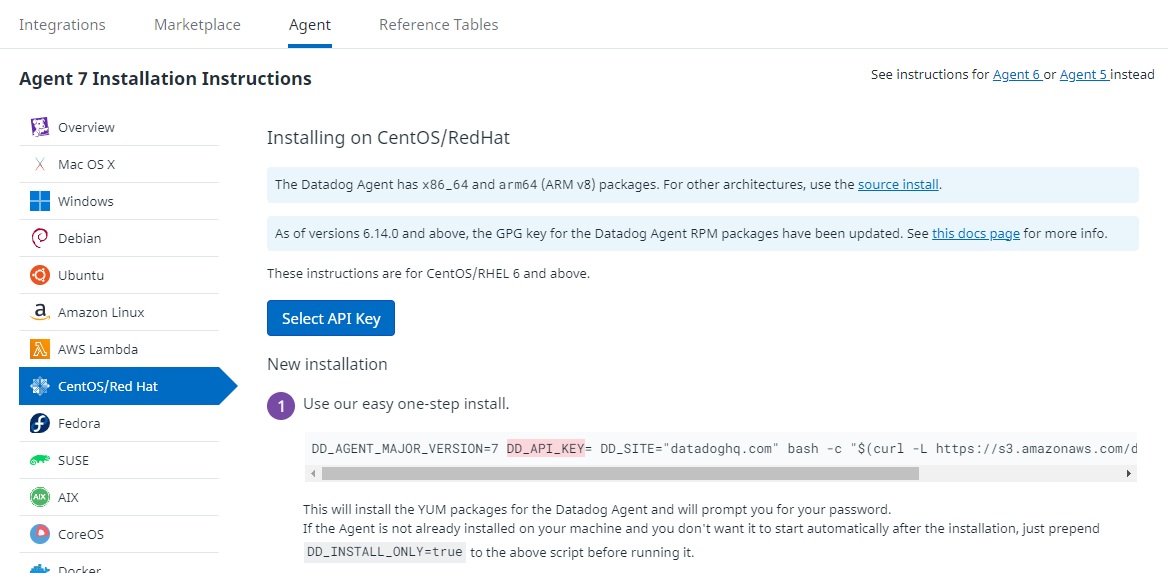Choose Mac OS X platform entry
Screen dimensions: 1168x573
(118, 164)
